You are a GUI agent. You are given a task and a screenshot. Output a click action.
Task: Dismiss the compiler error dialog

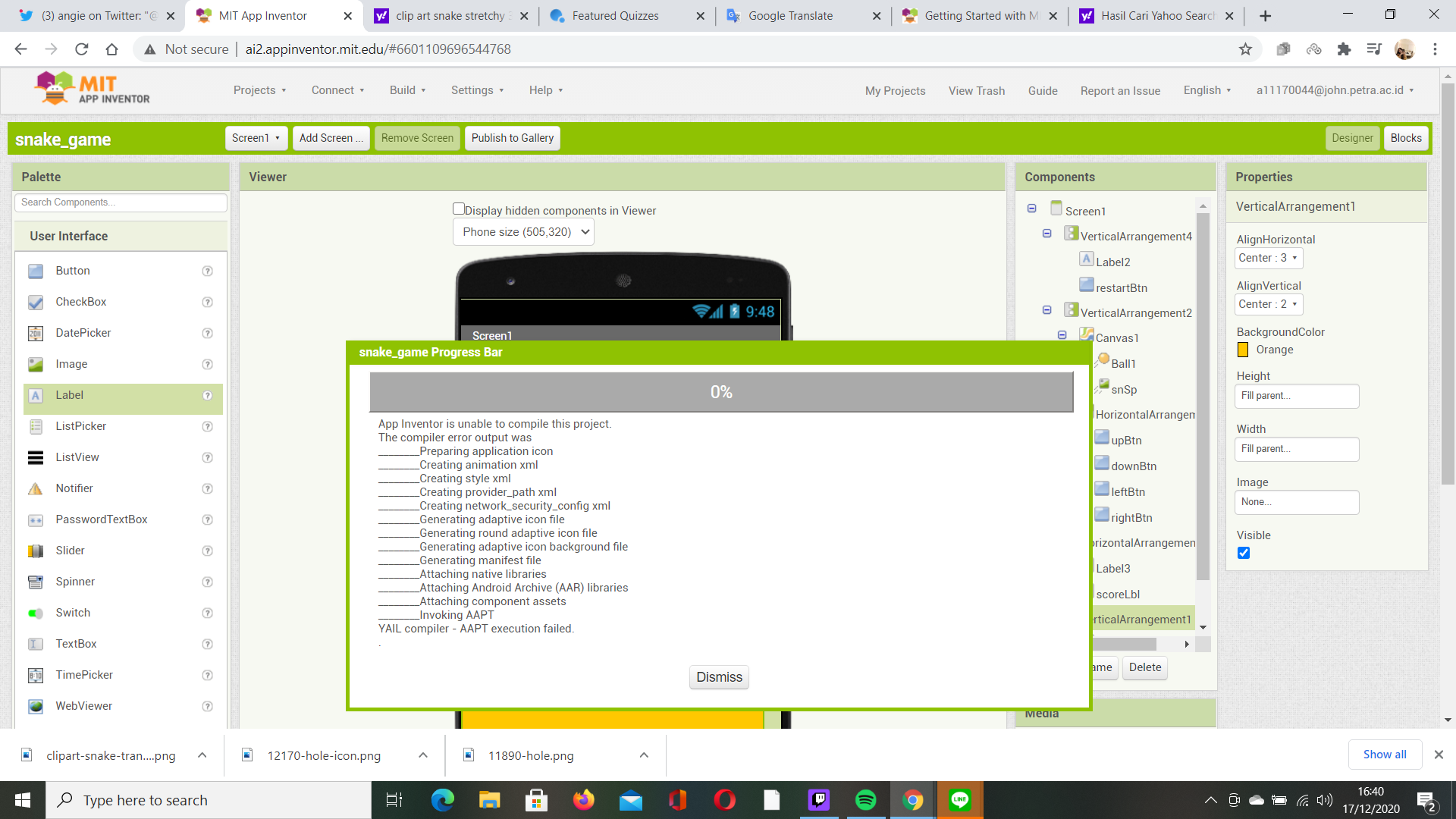[719, 677]
